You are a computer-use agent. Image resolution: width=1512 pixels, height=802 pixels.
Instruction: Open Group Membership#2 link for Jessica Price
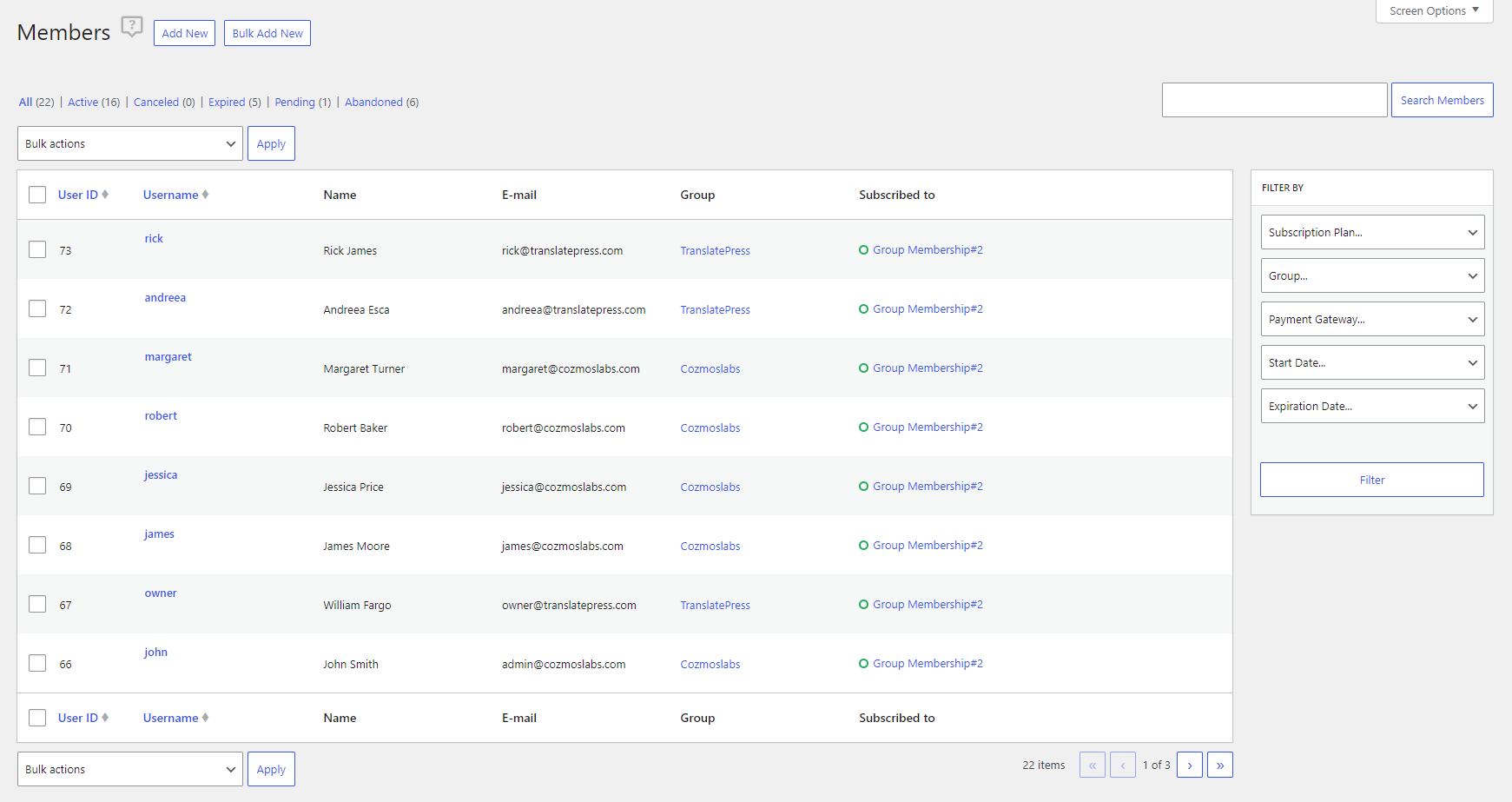tap(928, 486)
